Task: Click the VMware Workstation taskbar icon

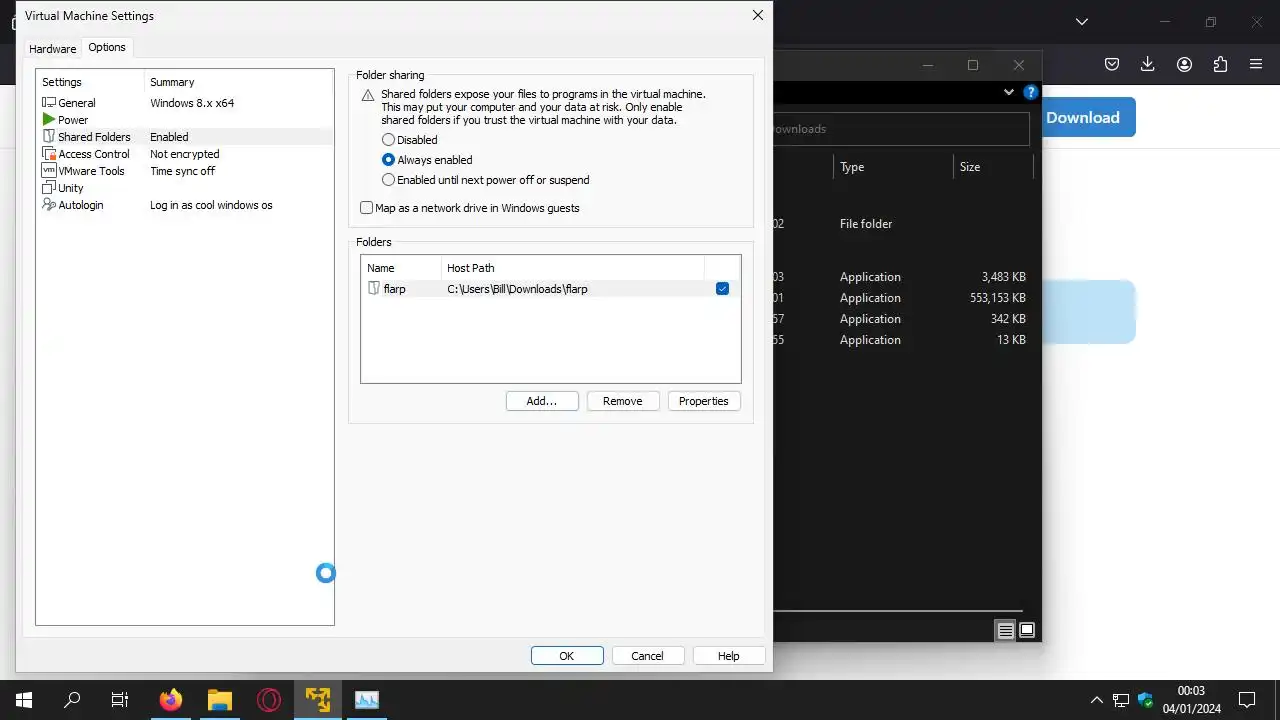Action: (318, 700)
